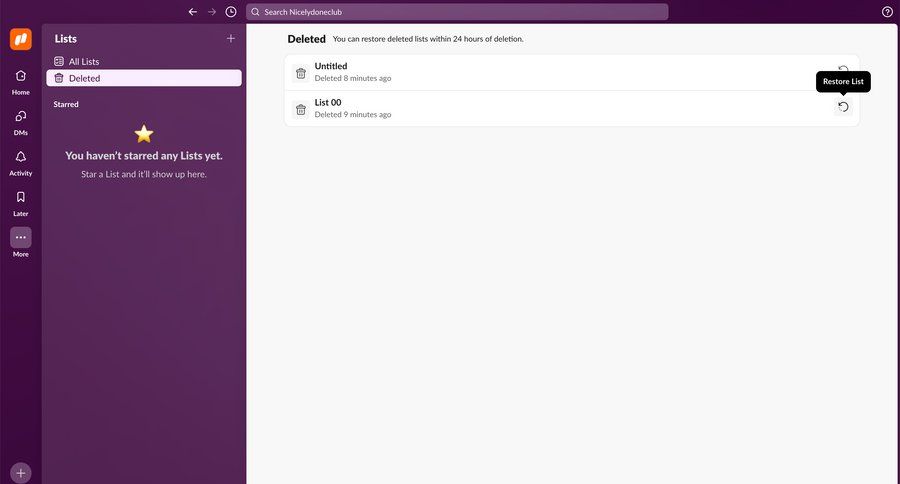Select All Lists in the Lists panel
900x484 pixels.
click(x=84, y=61)
